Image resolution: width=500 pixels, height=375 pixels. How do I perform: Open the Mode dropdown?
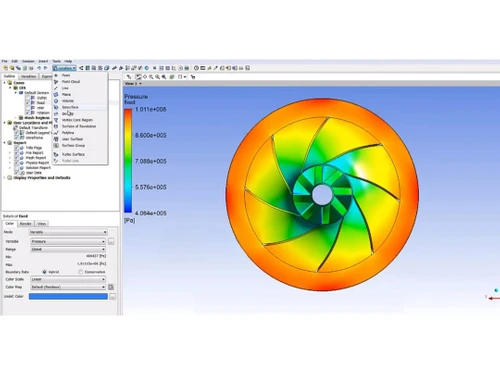(68, 232)
